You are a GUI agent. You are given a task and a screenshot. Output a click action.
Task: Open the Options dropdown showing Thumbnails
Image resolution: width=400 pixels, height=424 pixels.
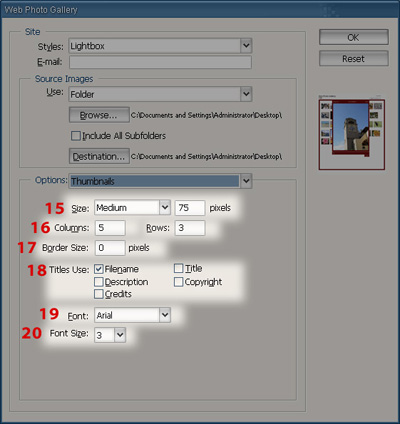click(160, 181)
